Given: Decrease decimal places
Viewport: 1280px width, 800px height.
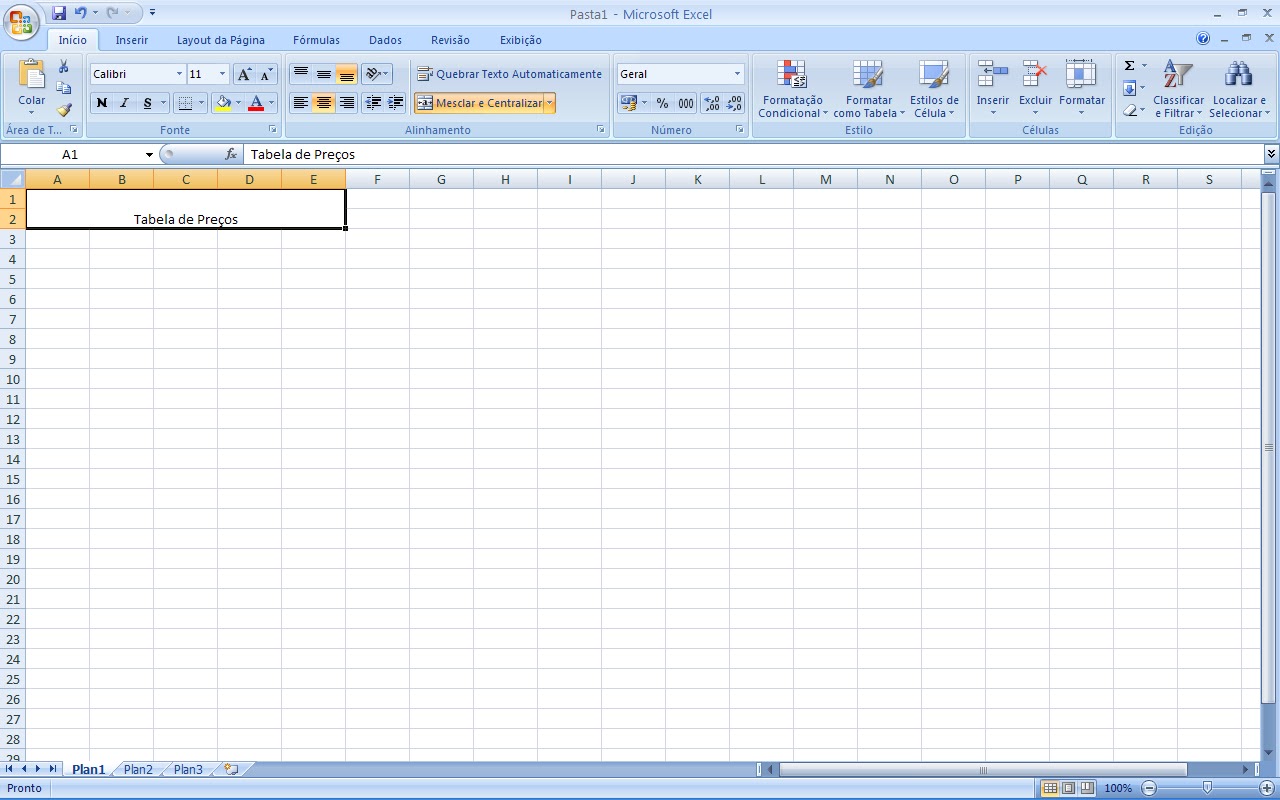Looking at the screenshot, I should (735, 103).
